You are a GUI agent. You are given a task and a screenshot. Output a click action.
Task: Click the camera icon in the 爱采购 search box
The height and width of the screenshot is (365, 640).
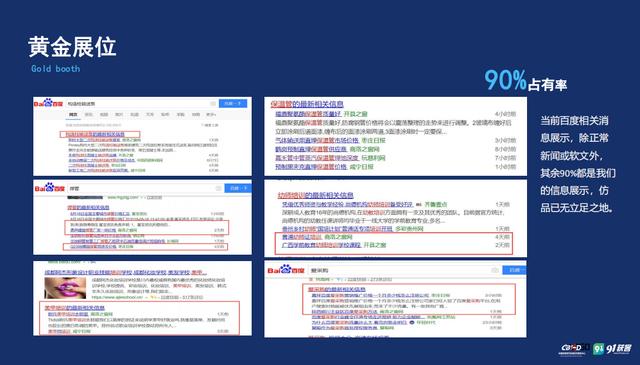click(495, 270)
